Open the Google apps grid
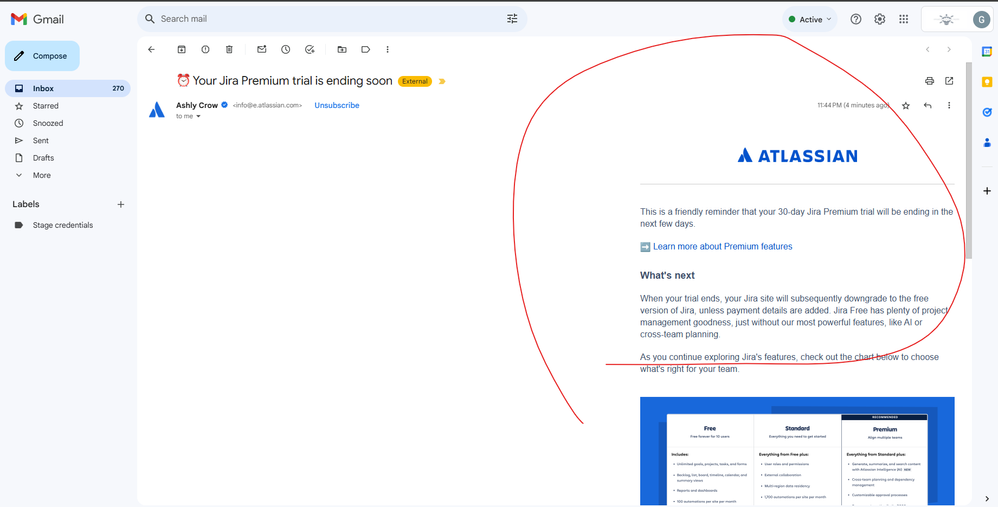 [x=904, y=19]
